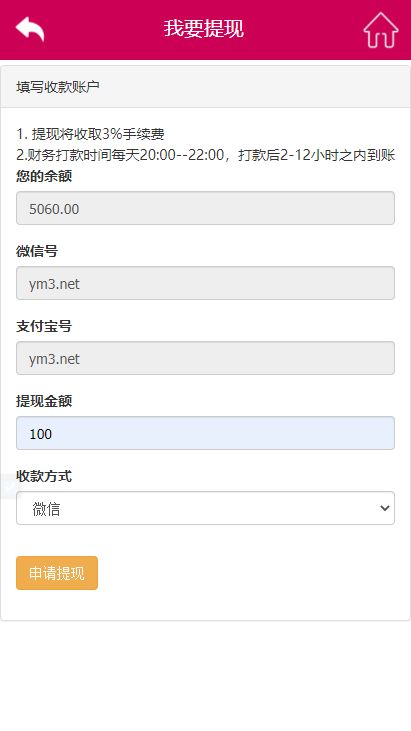Viewport: 411px width, 731px height.
Task: Select the 财务打款时间 notice line
Action: tap(206, 155)
